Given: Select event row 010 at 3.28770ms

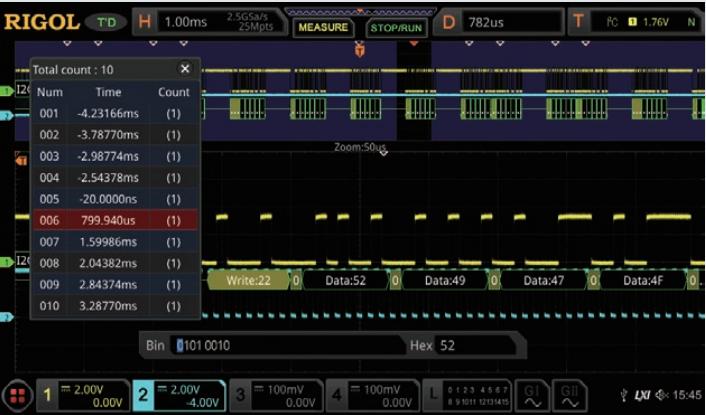Looking at the screenshot, I should tap(115, 306).
